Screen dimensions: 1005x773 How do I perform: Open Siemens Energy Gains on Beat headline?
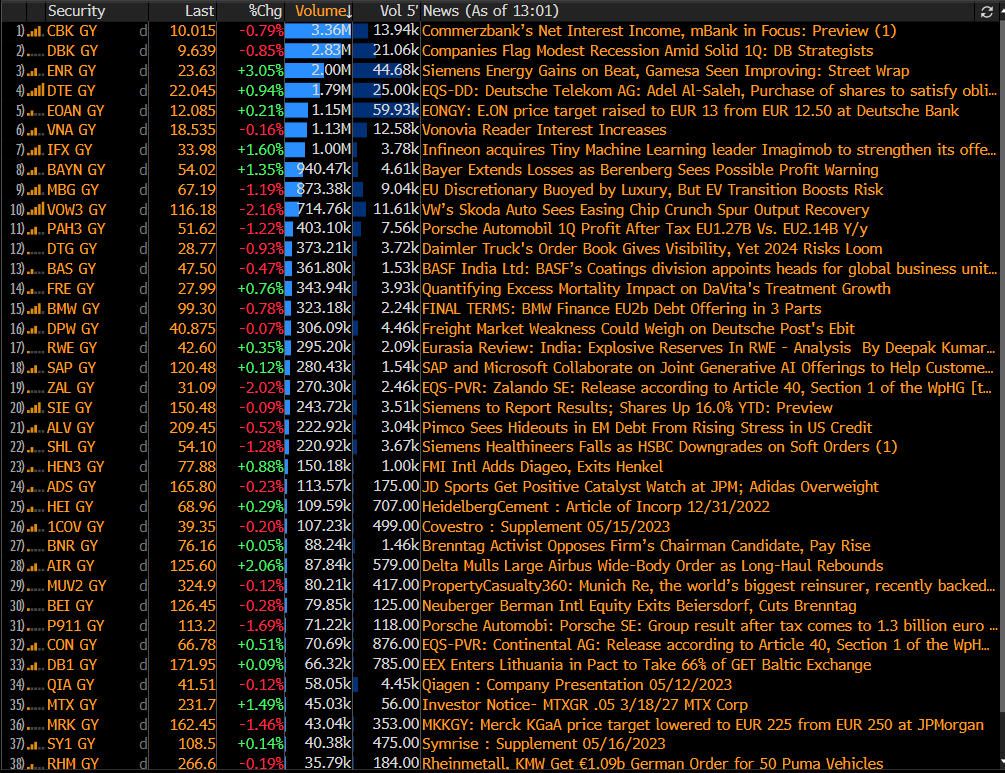(x=665, y=71)
